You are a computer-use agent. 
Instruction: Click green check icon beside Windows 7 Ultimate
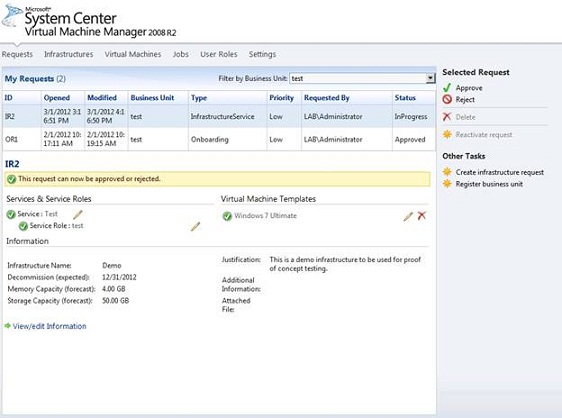pyautogui.click(x=227, y=216)
